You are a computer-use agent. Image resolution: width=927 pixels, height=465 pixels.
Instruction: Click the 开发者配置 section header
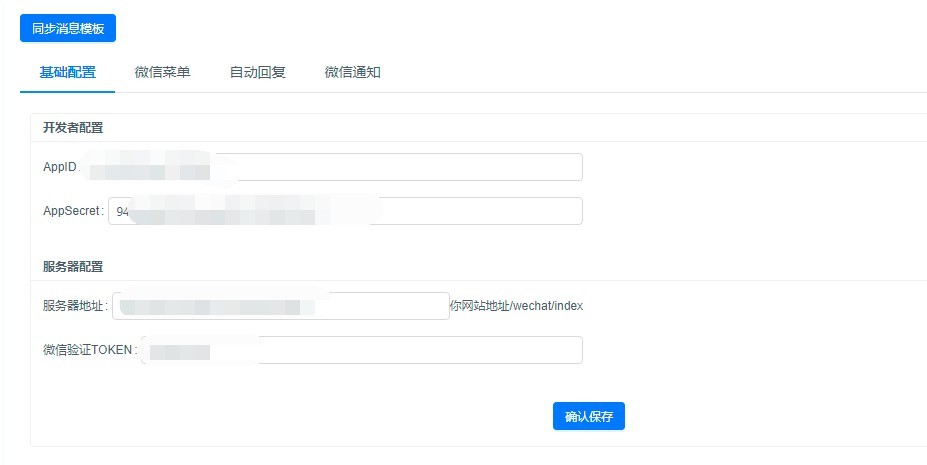click(73, 128)
